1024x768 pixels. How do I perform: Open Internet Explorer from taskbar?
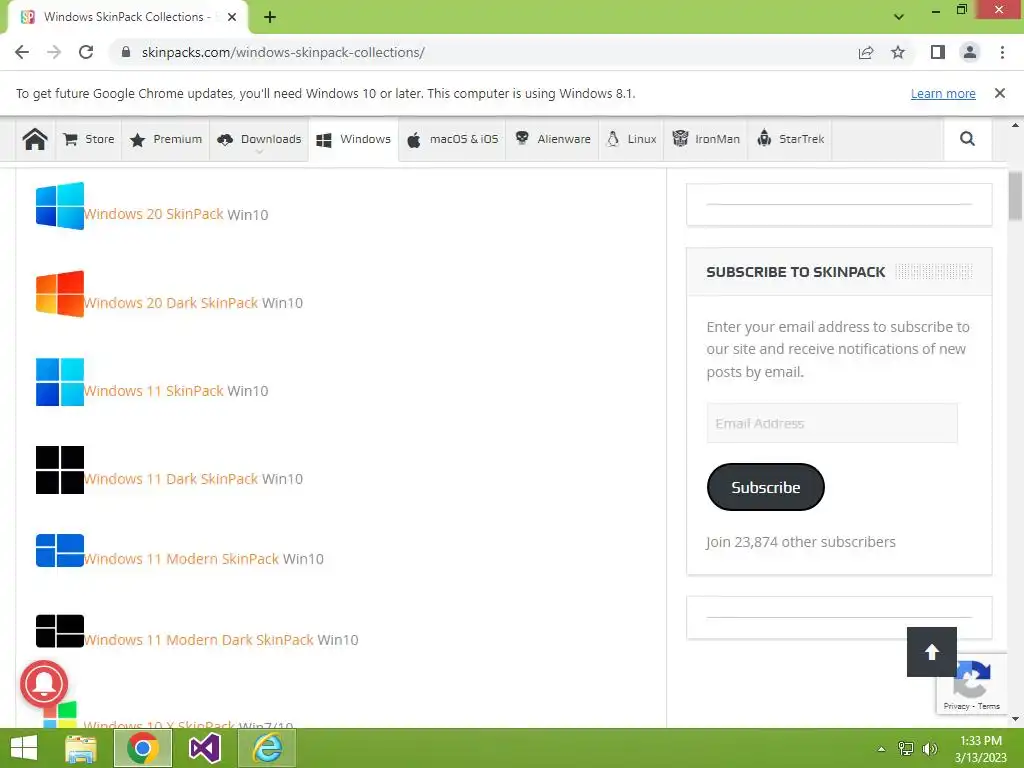pos(267,748)
